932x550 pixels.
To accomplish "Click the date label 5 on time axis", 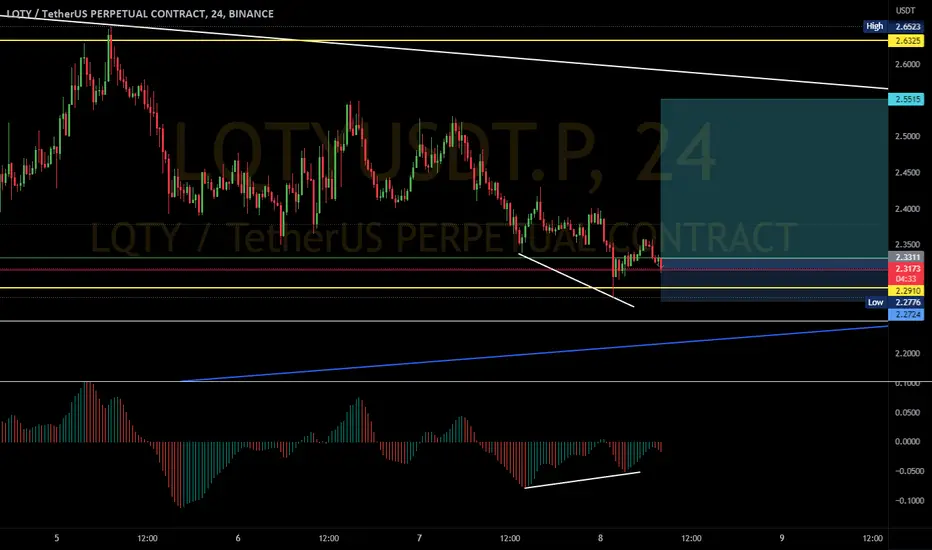I will [x=56, y=538].
